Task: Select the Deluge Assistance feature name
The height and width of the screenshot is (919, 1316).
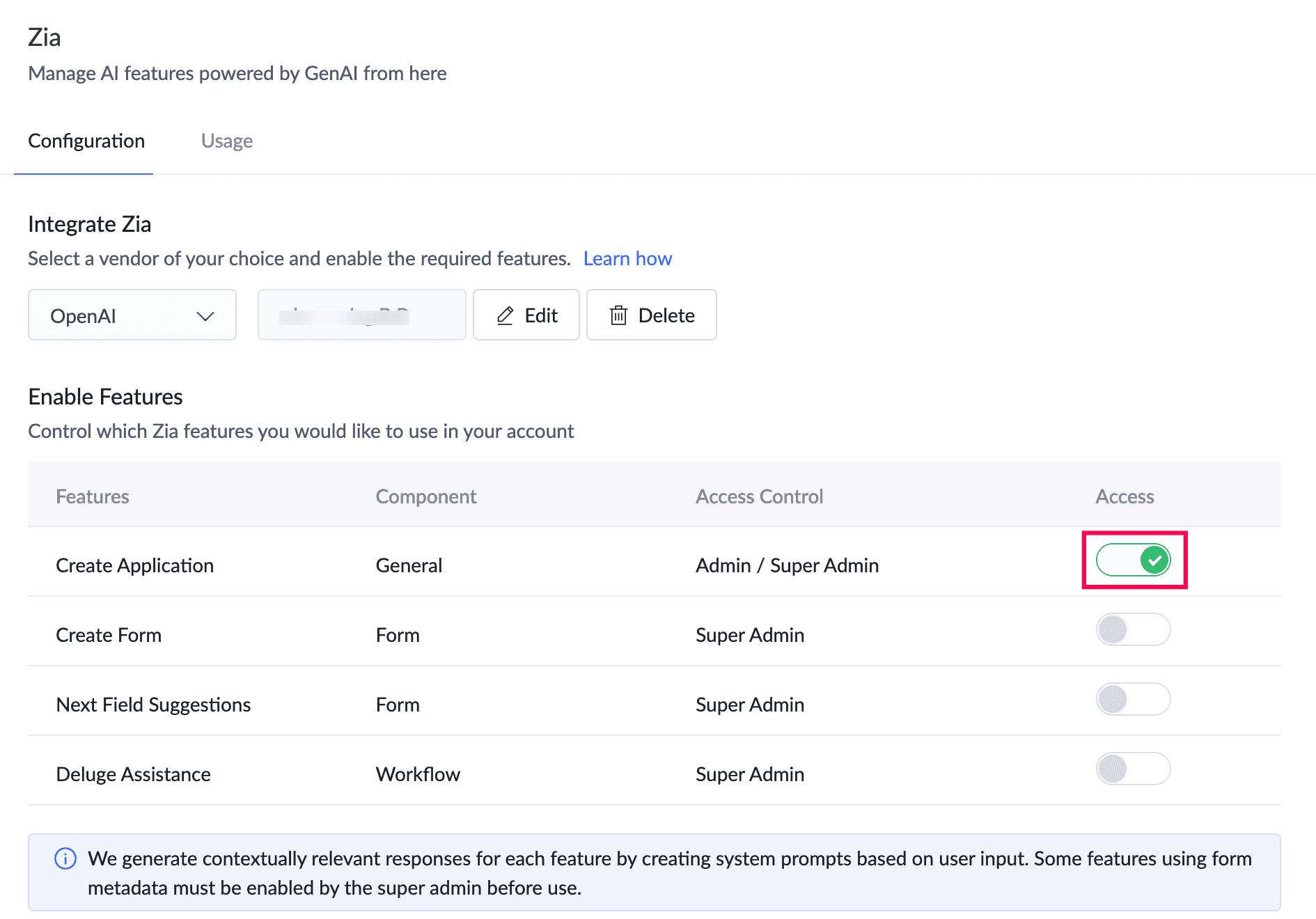Action: pos(133,774)
